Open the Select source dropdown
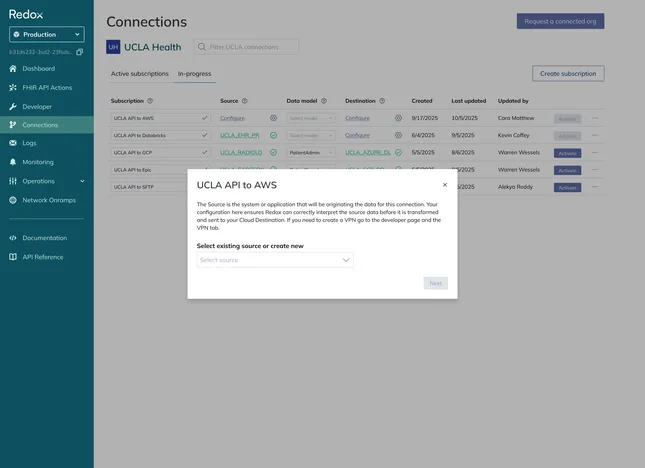This screenshot has height=468, width=645. coord(275,260)
